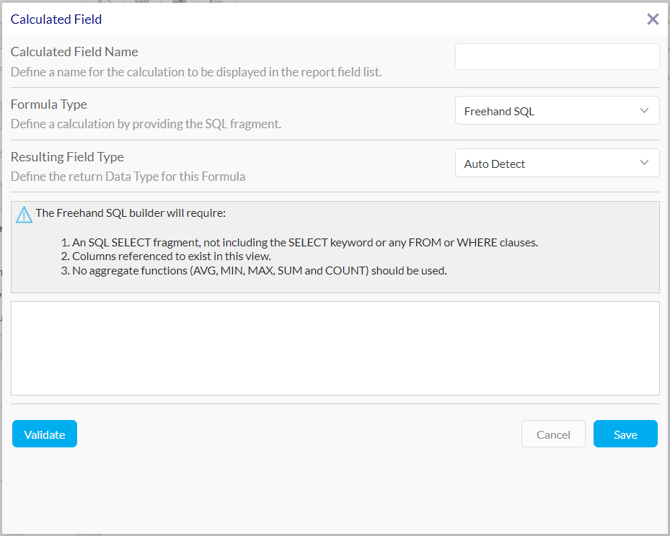Close the Calculated Field dialog

click(652, 19)
